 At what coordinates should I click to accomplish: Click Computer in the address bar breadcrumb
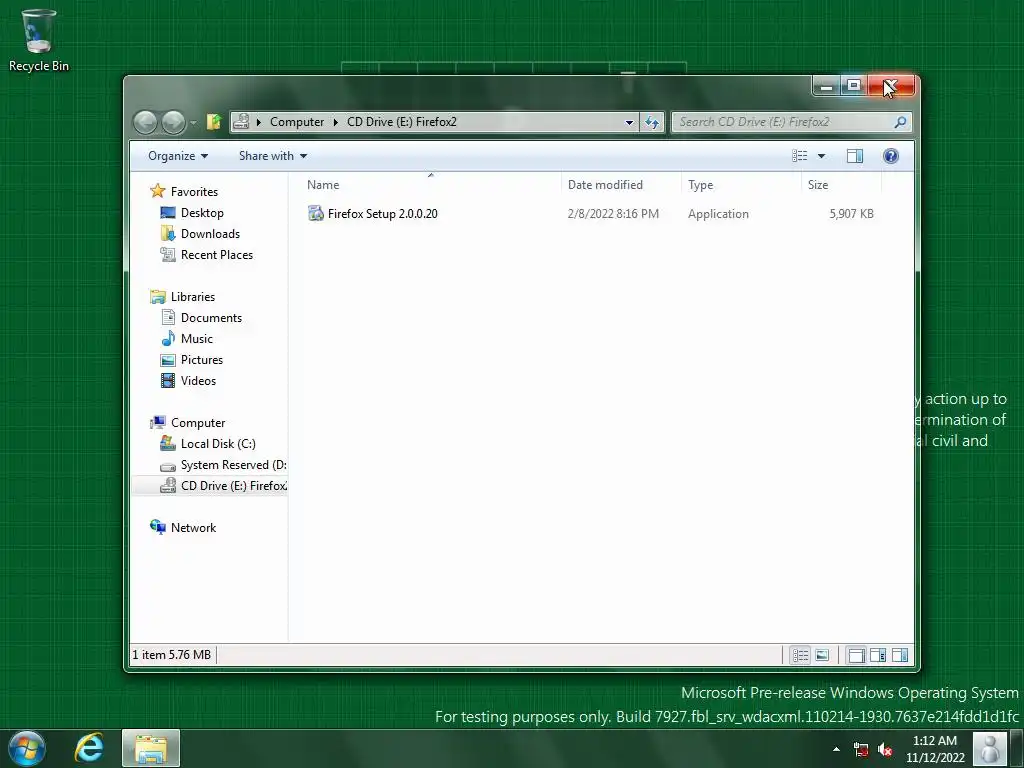(296, 122)
